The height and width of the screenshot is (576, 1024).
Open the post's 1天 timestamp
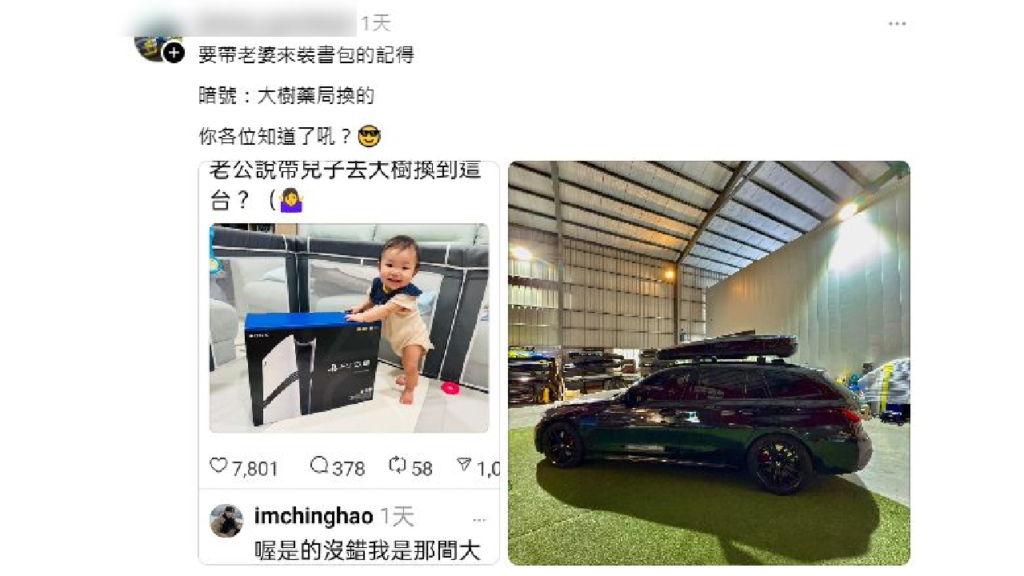pos(376,24)
